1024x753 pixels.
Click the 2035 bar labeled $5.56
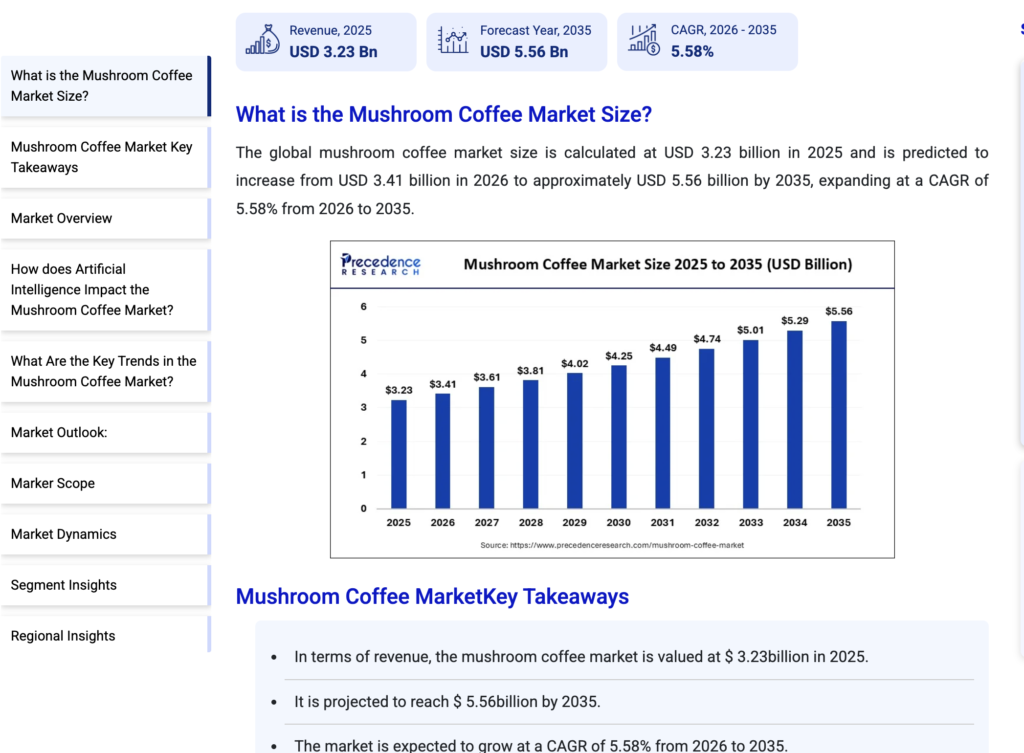tap(838, 414)
